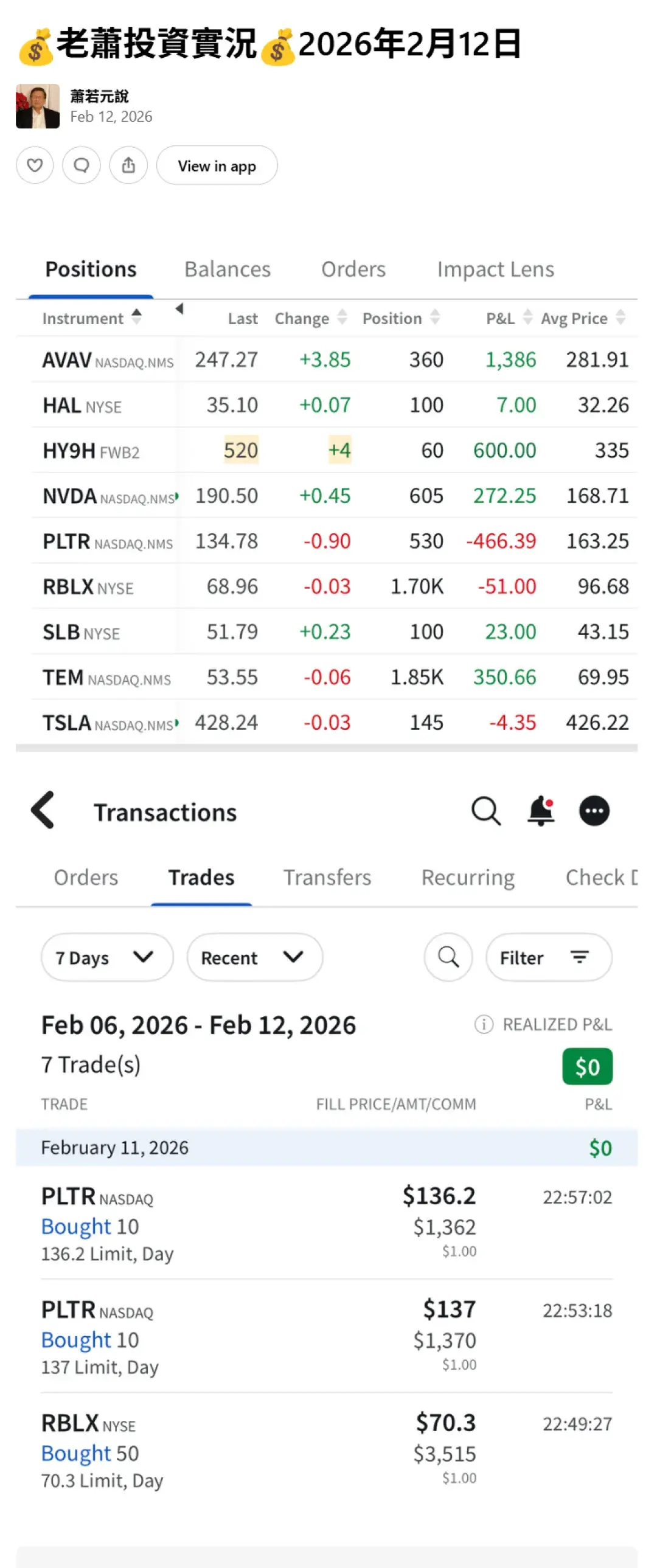The image size is (657, 1568).
Task: Open notifications bell icon
Action: tap(541, 811)
